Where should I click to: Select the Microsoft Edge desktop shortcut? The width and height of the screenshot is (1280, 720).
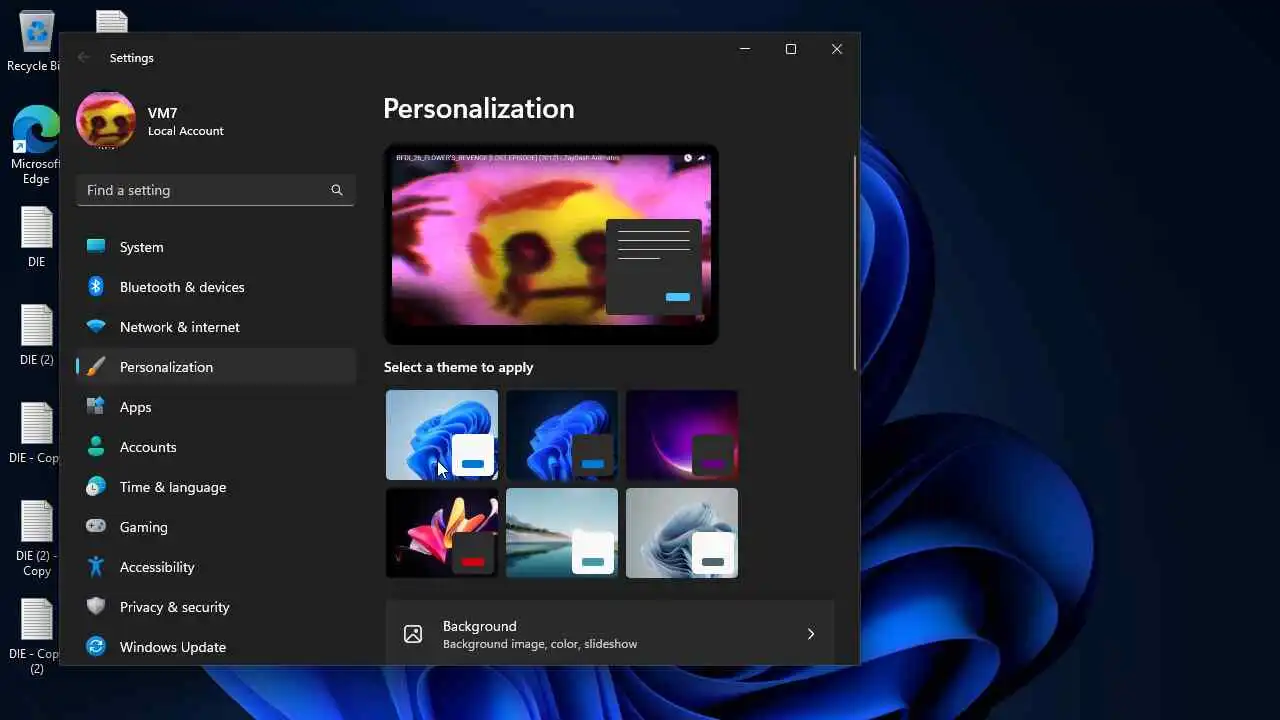(x=36, y=145)
